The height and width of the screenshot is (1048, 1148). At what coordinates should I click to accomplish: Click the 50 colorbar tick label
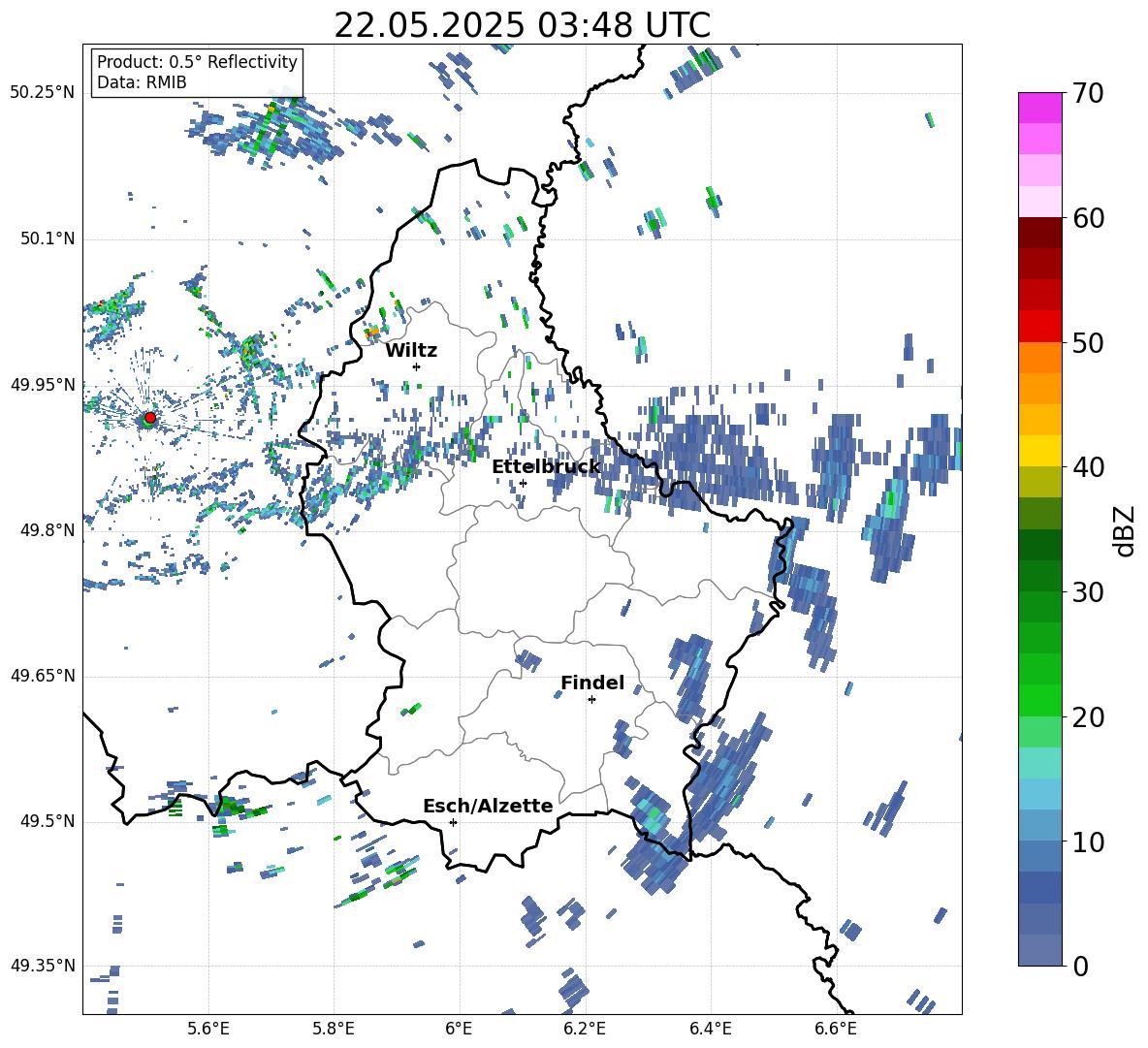pos(1088,342)
